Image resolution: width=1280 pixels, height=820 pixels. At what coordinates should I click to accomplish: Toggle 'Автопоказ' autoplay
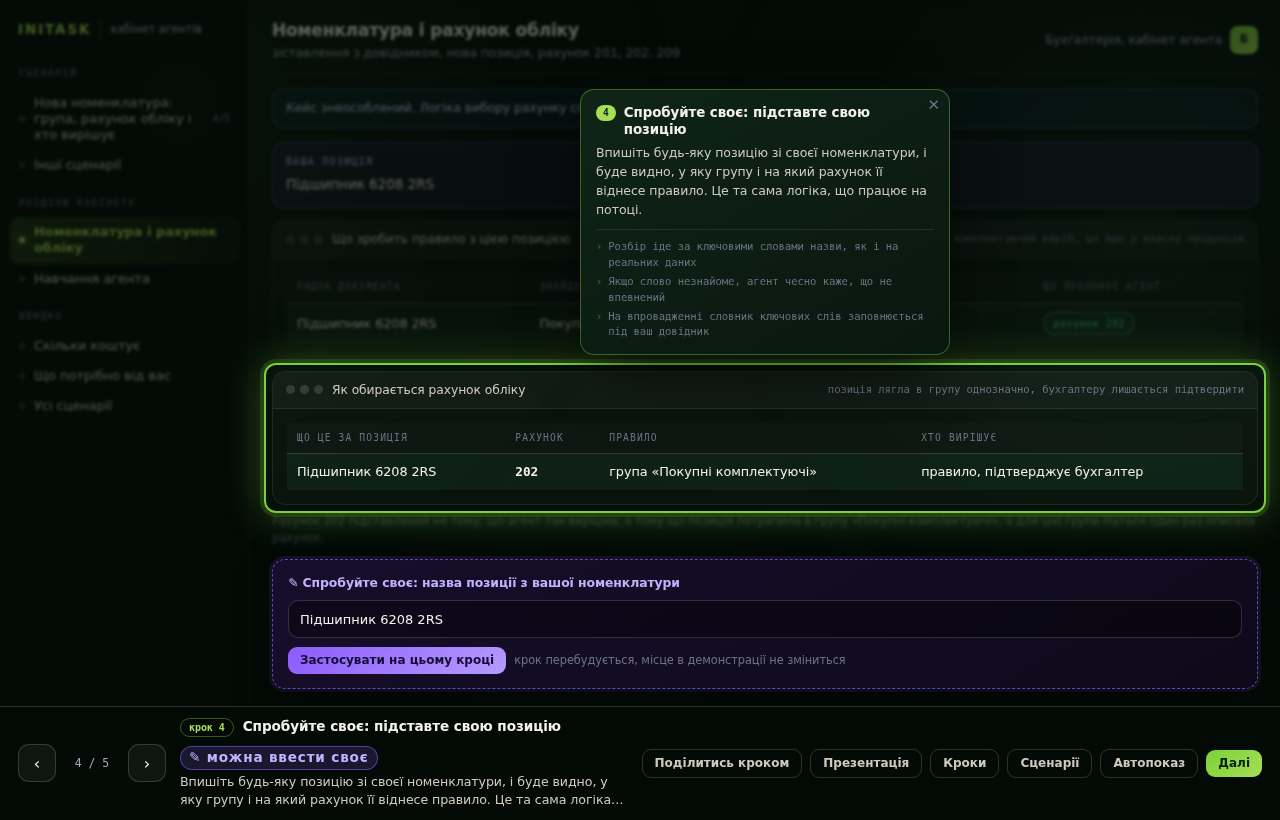click(1149, 763)
